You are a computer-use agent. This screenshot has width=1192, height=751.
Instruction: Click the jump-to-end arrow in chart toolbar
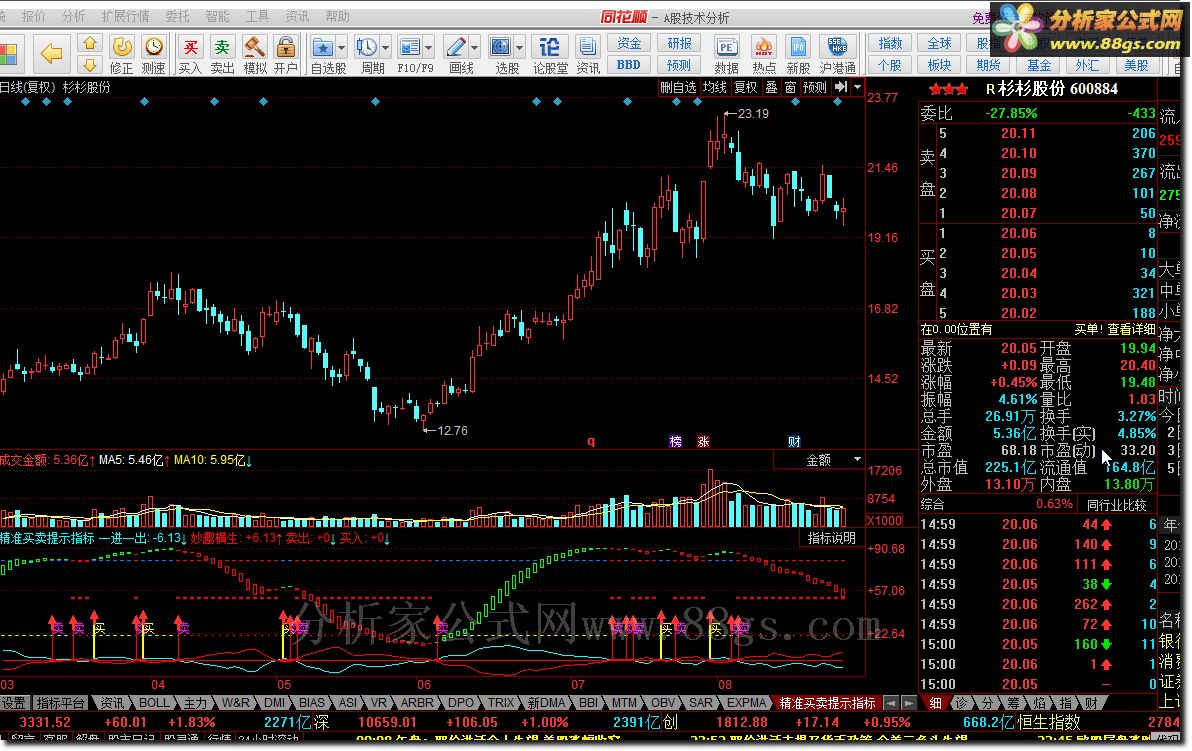point(841,87)
